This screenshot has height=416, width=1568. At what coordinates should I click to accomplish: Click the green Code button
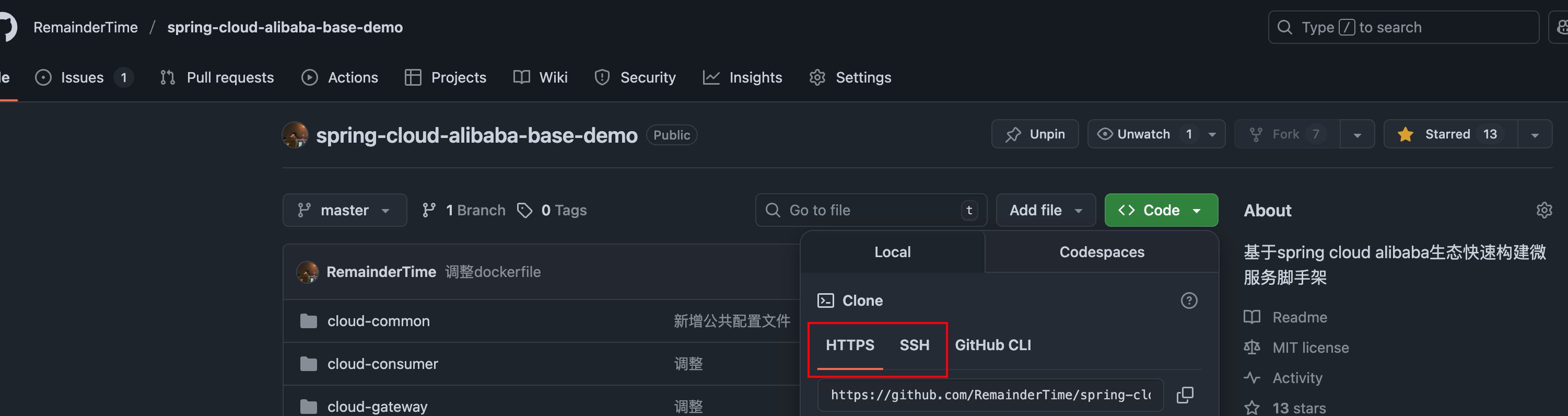click(1161, 210)
